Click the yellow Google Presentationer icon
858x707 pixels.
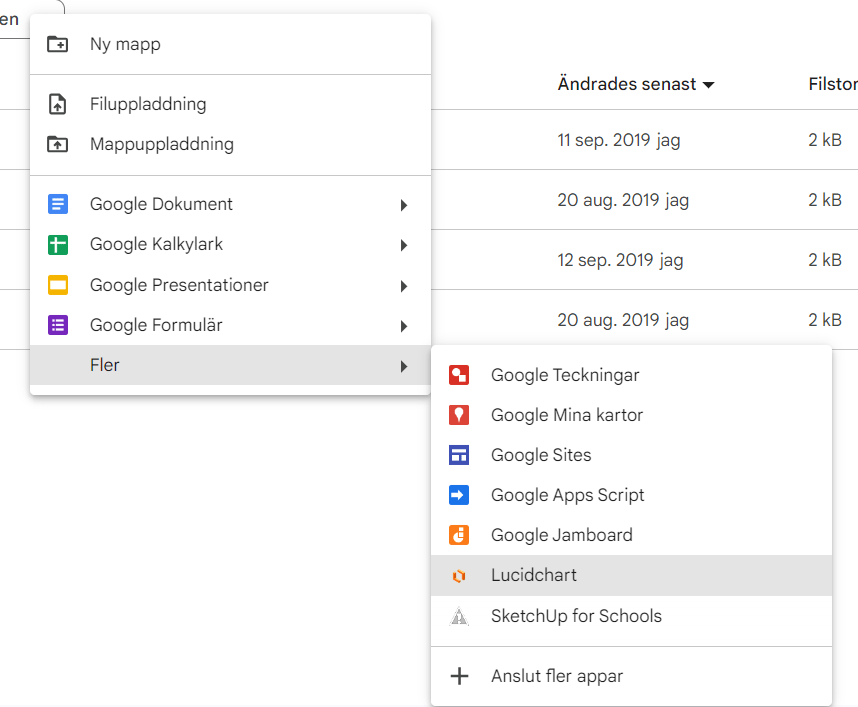[57, 285]
